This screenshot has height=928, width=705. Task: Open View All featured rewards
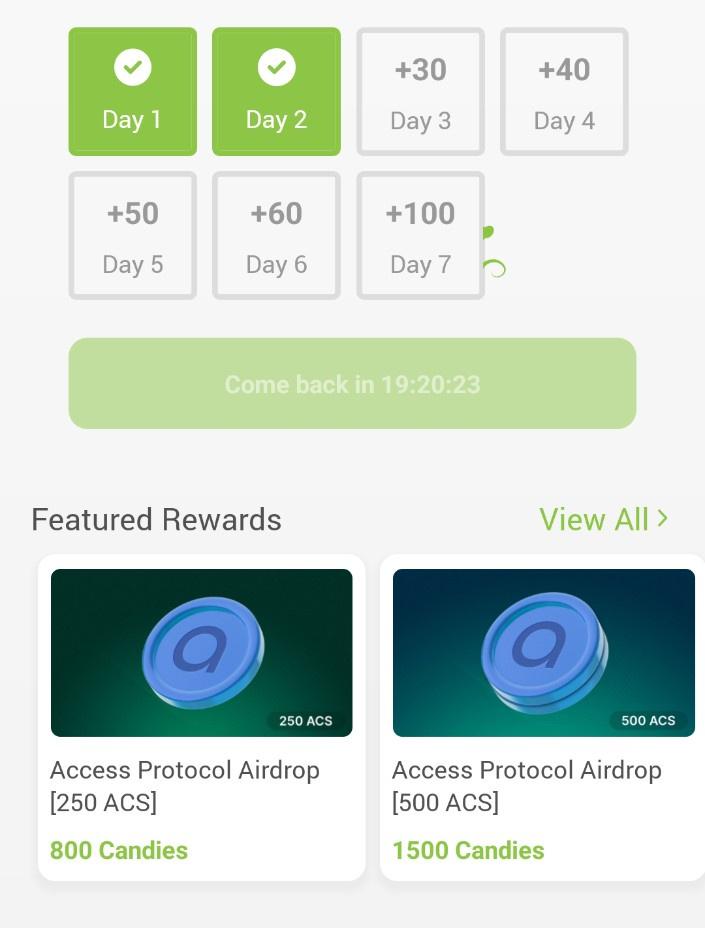[x=604, y=519]
